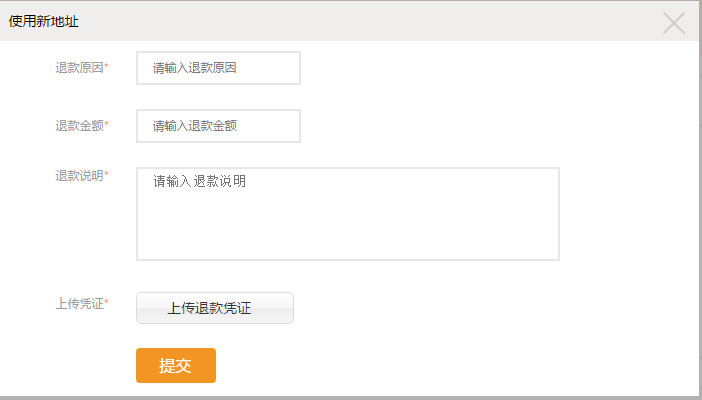Click the 请输入退款原因 placeholder text

coord(195,68)
